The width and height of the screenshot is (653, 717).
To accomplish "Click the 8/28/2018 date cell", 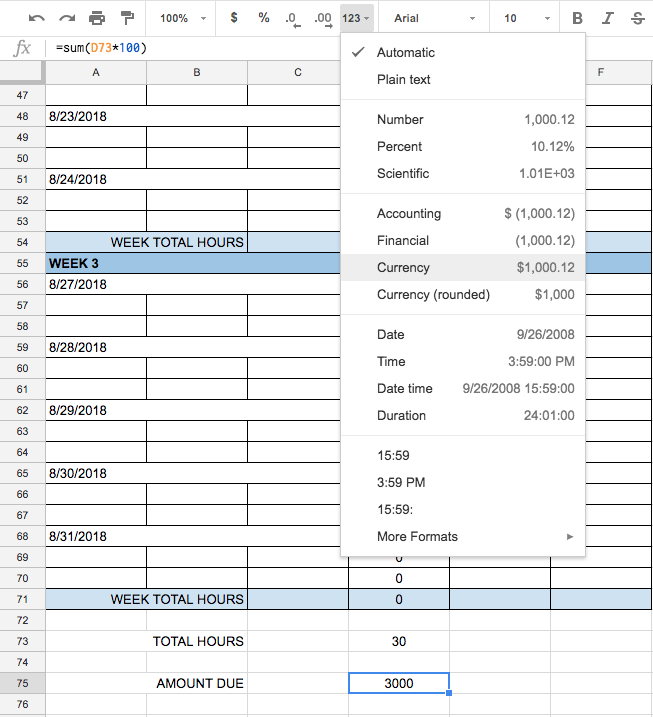I will (x=193, y=348).
